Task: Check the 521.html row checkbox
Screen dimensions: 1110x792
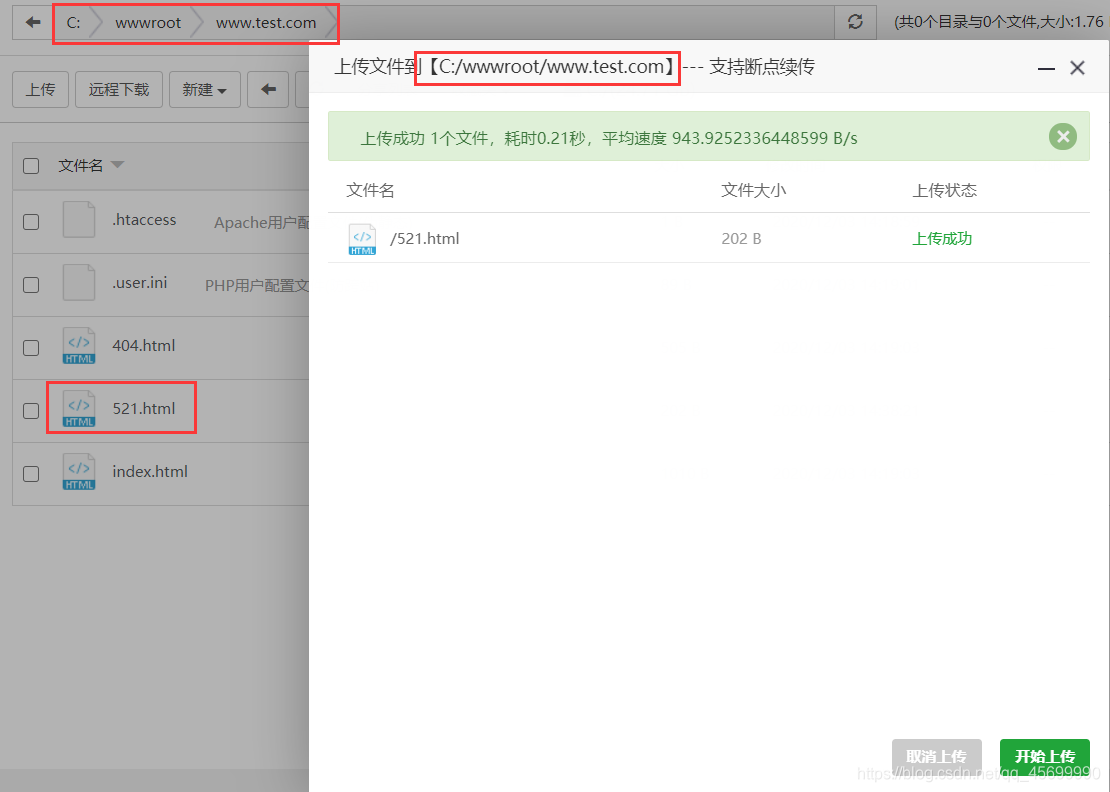Action: click(x=31, y=411)
